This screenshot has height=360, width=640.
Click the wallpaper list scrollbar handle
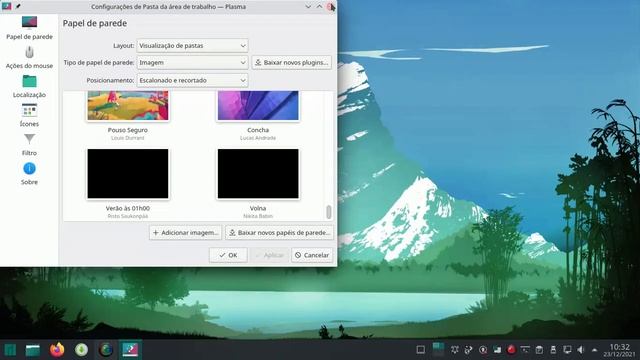329,212
